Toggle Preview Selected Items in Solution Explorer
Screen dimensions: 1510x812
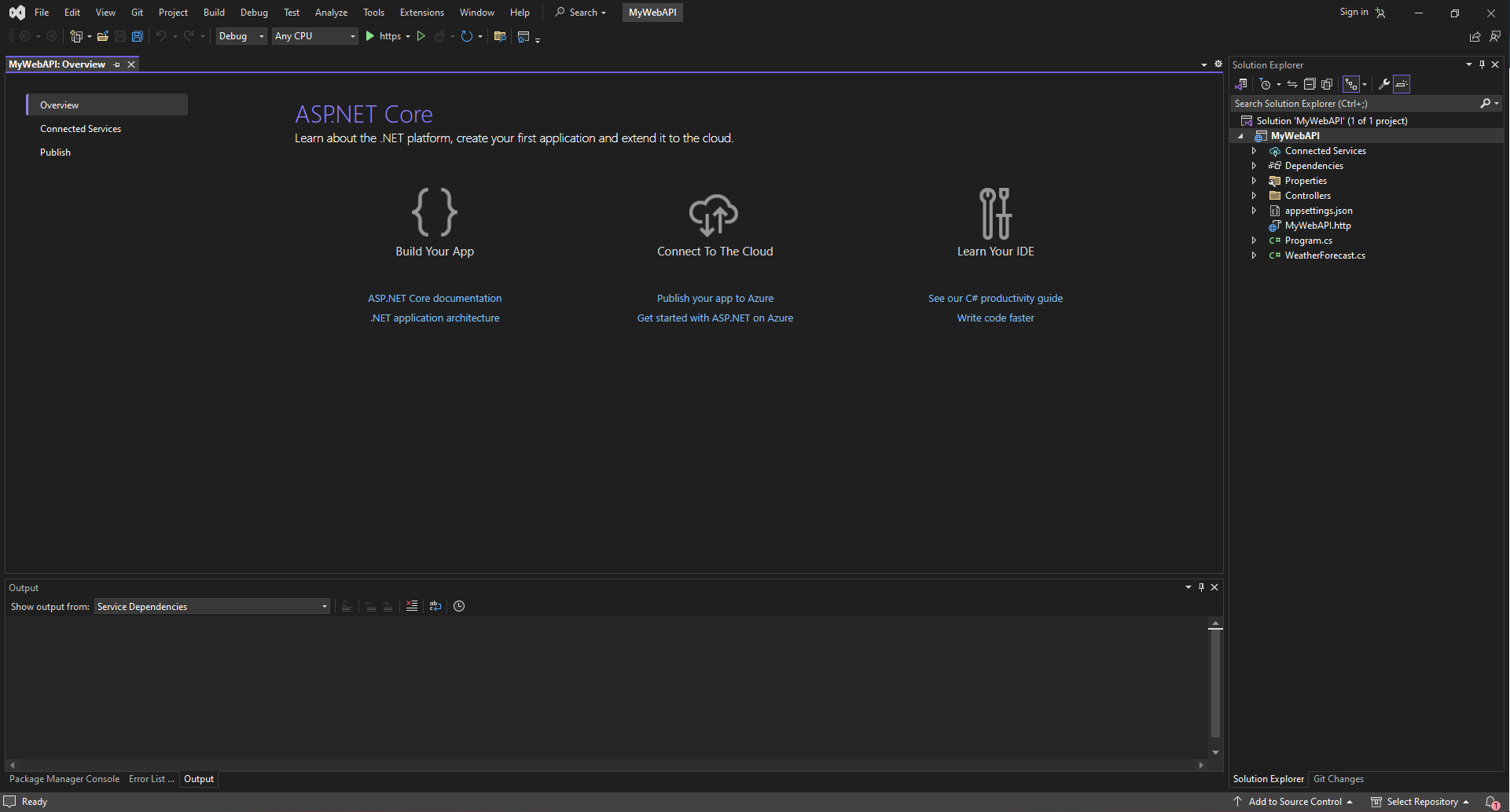pyautogui.click(x=1402, y=84)
